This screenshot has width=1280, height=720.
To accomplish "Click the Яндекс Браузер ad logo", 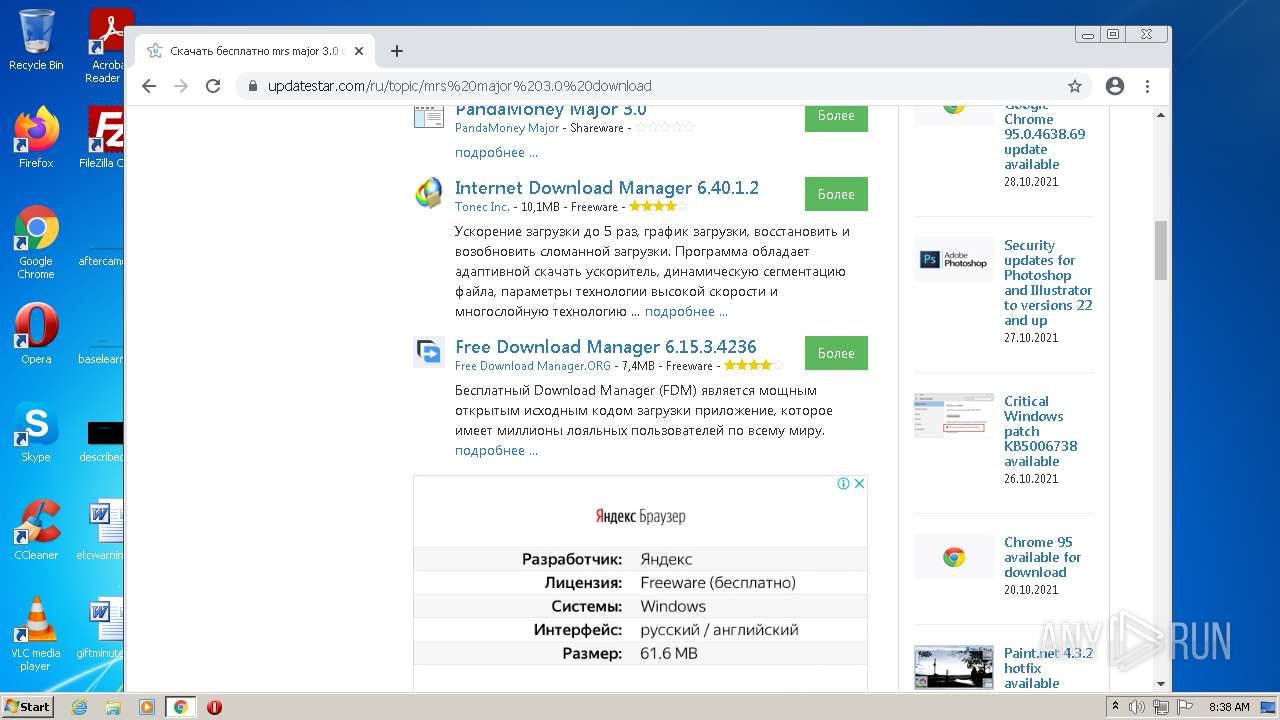I will pos(640,516).
